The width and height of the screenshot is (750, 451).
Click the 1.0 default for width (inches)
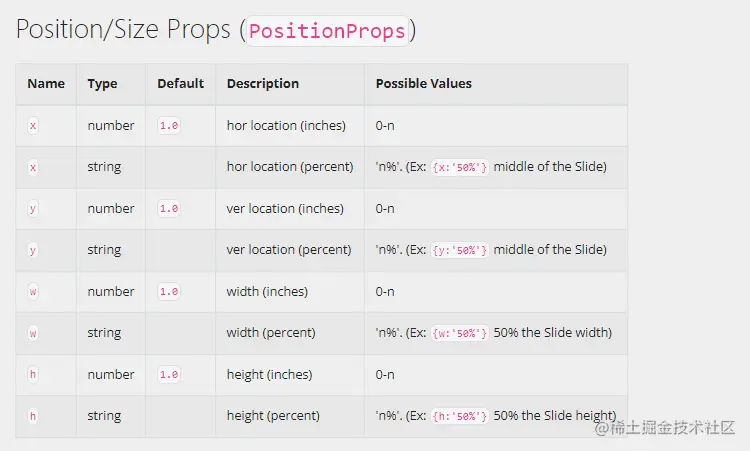click(x=169, y=292)
